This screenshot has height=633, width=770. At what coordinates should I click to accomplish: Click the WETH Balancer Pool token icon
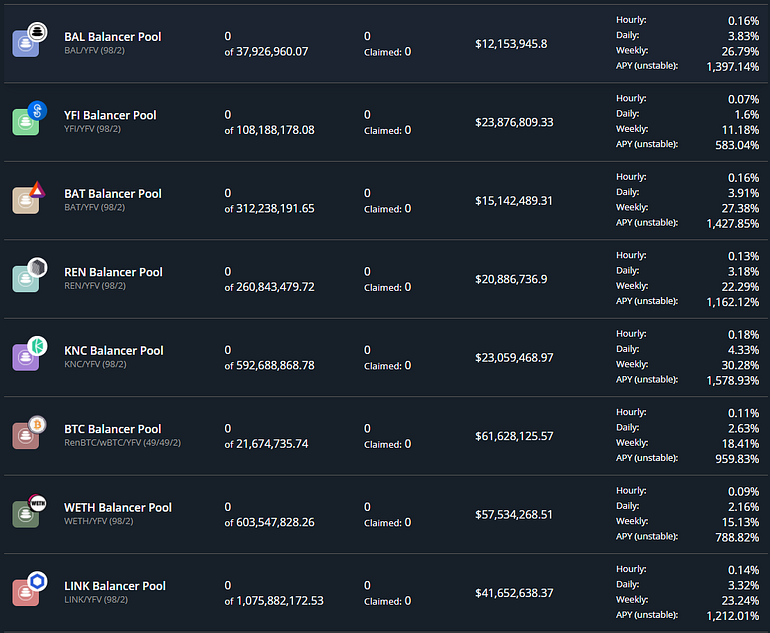(29, 511)
